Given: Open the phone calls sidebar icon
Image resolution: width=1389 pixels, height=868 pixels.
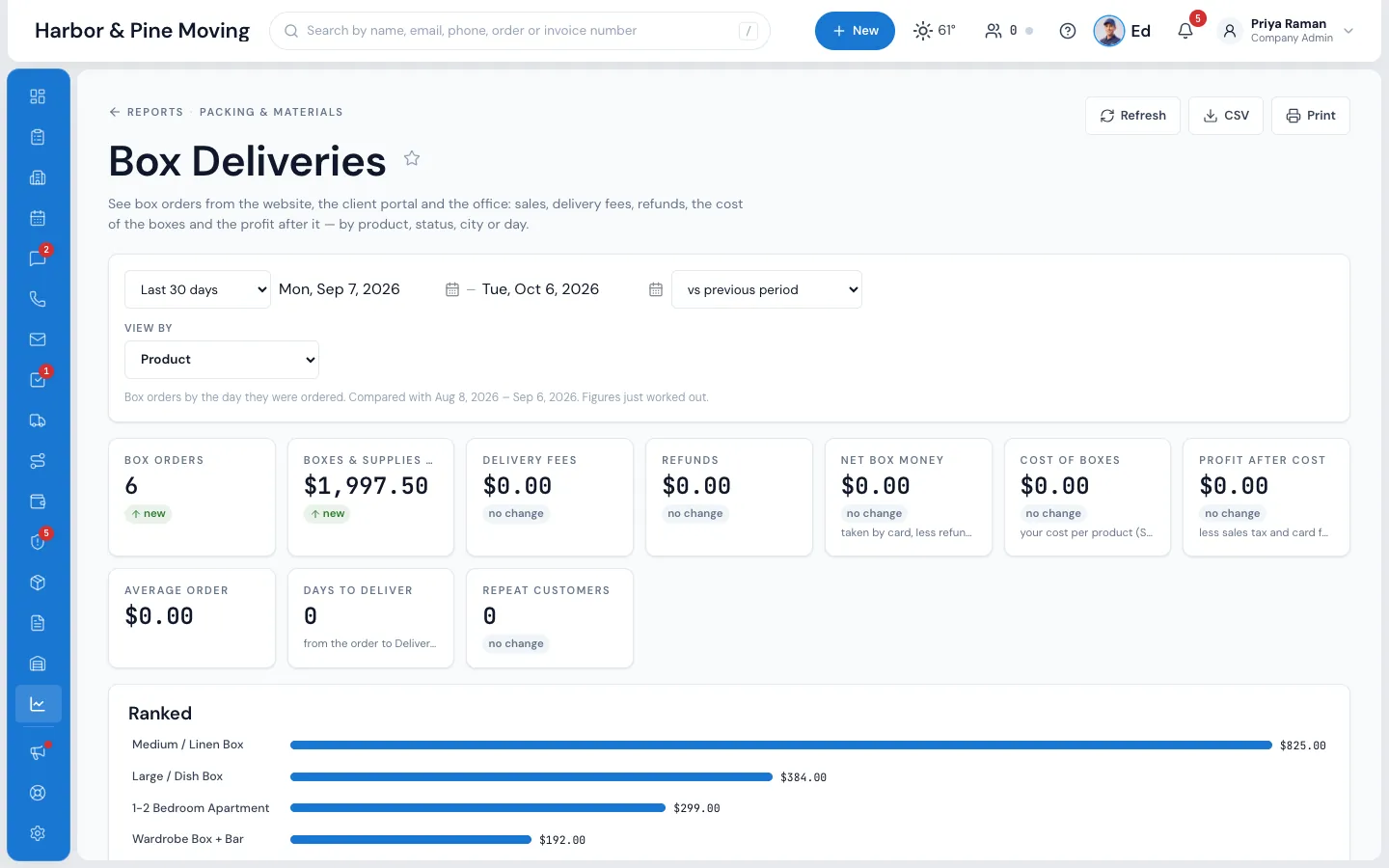Looking at the screenshot, I should pos(38,299).
